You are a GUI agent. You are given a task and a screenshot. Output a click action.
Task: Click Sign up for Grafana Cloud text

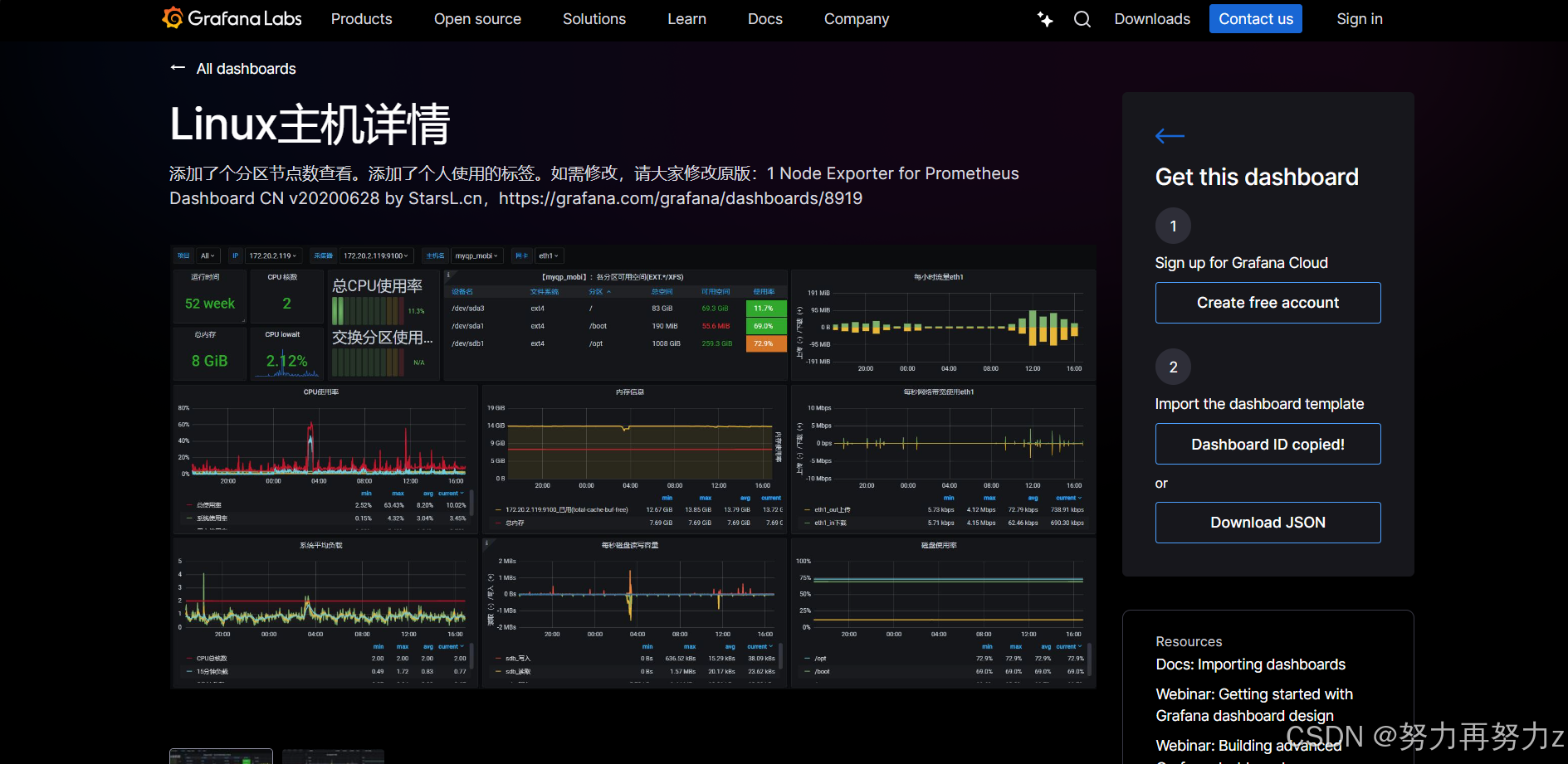(1241, 263)
